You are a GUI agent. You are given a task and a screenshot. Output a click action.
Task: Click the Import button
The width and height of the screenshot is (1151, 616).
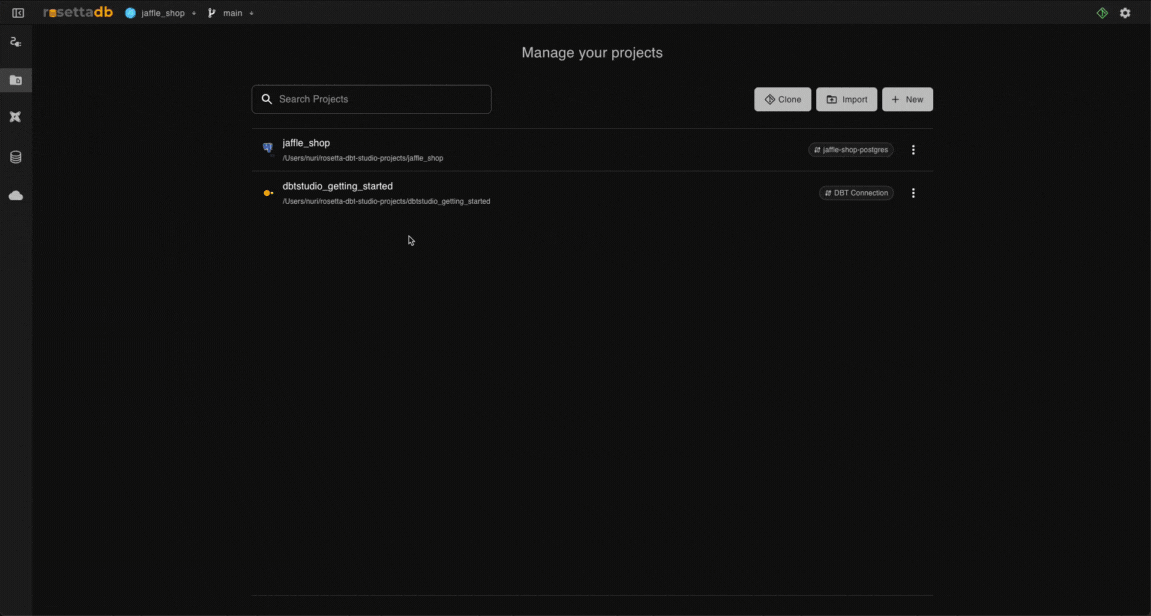(846, 99)
